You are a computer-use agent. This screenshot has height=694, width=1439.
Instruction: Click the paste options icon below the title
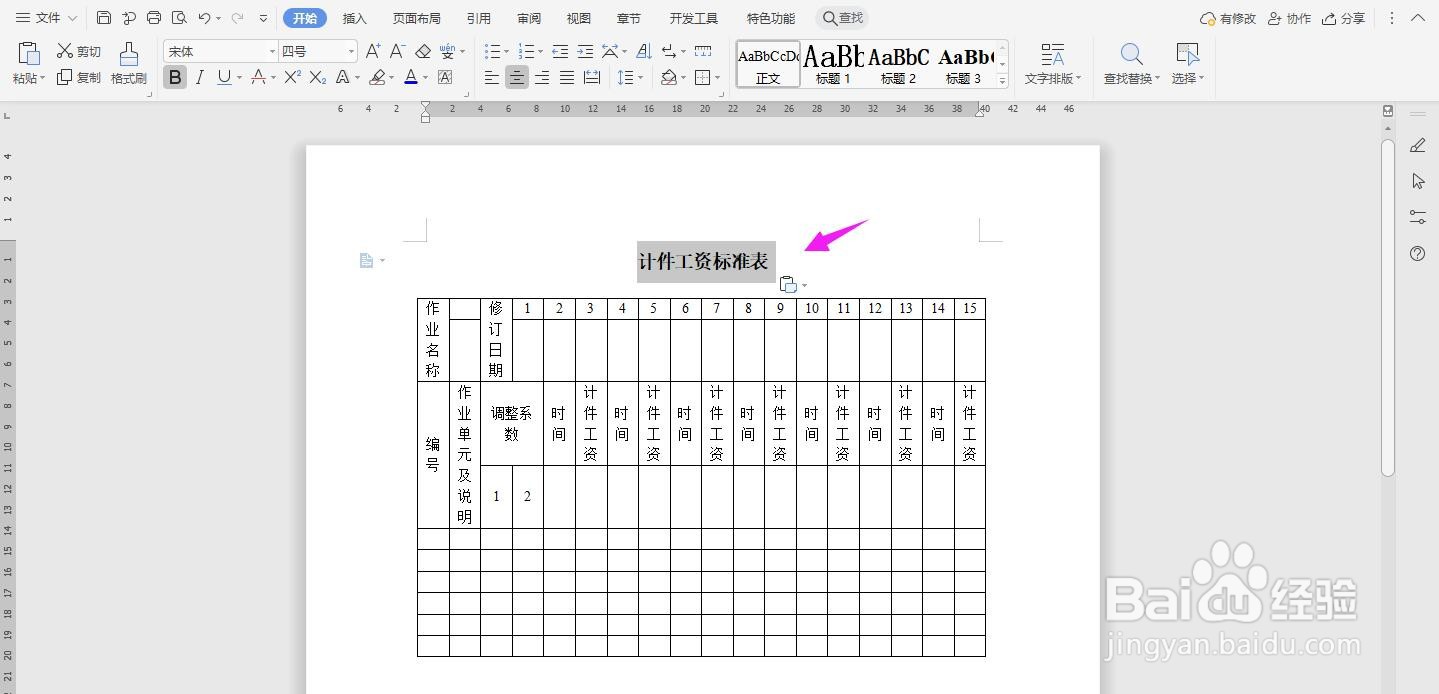pyautogui.click(x=788, y=285)
